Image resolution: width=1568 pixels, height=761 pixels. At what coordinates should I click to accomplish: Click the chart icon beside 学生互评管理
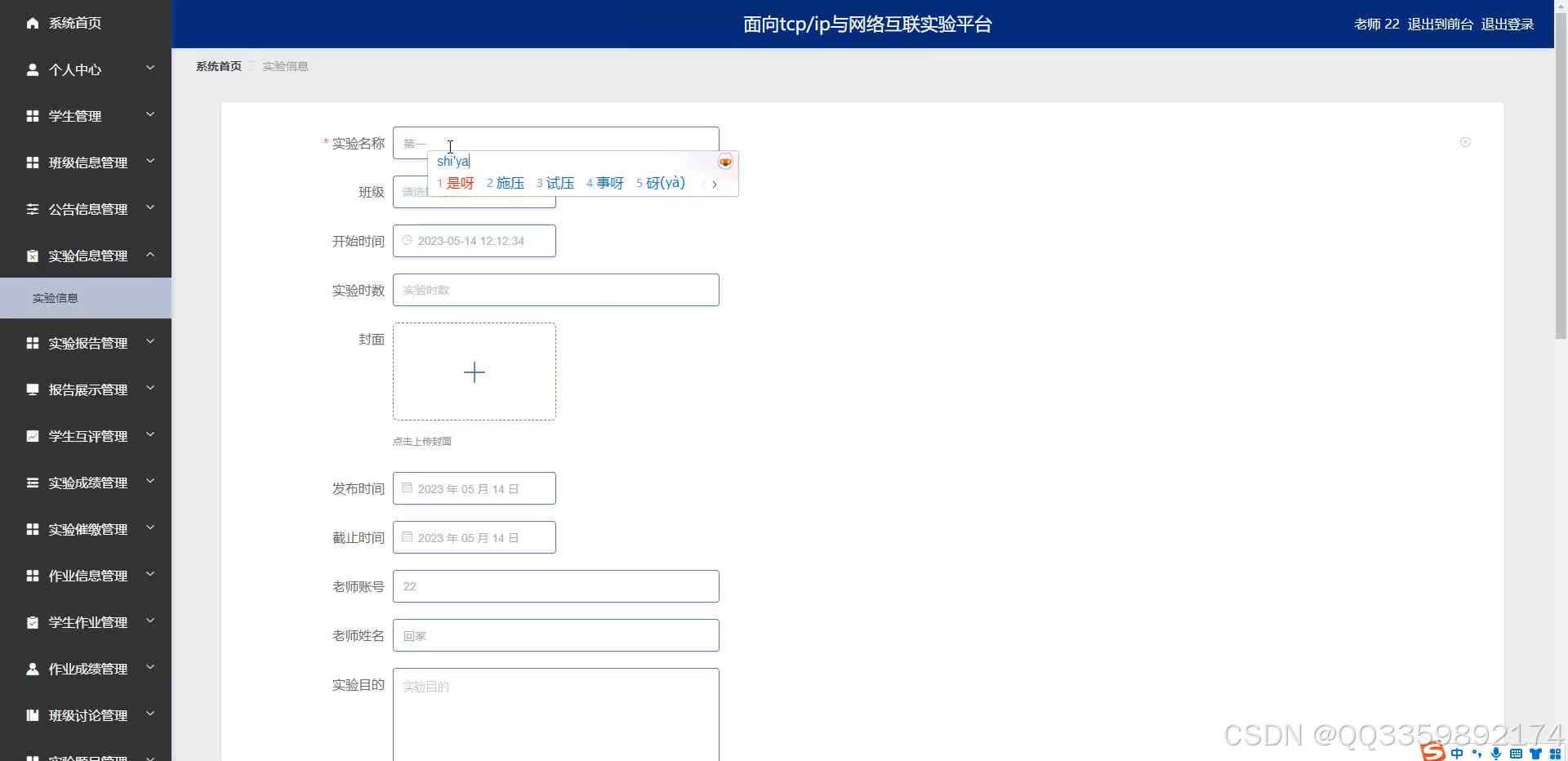coord(33,436)
